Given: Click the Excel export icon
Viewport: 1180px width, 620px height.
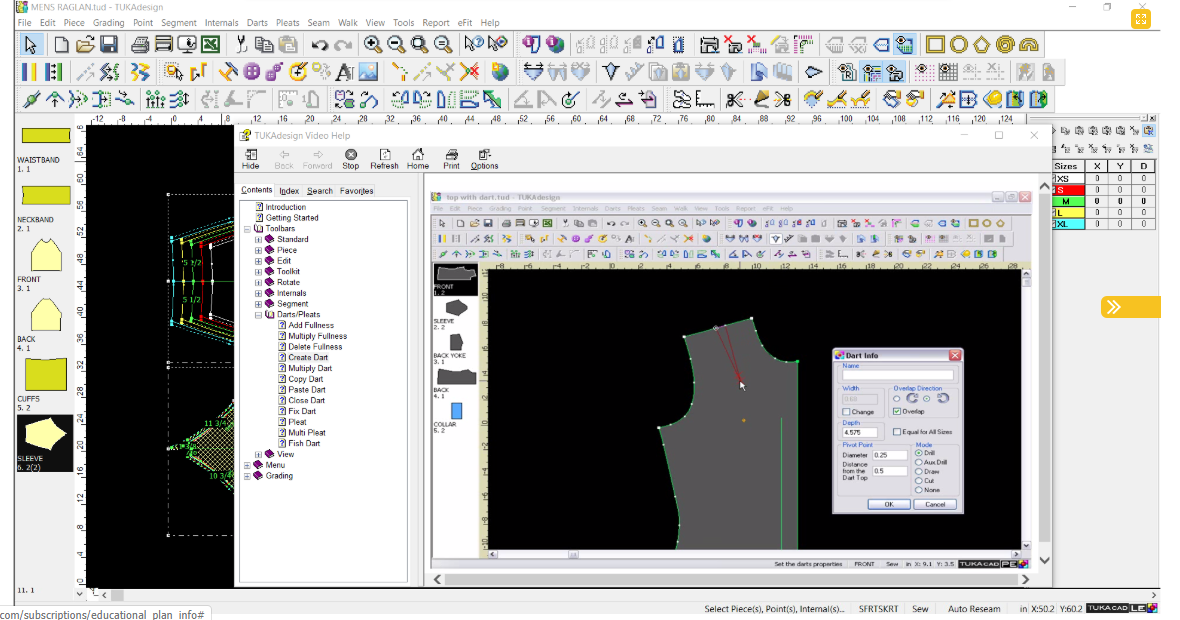Looking at the screenshot, I should 210,44.
